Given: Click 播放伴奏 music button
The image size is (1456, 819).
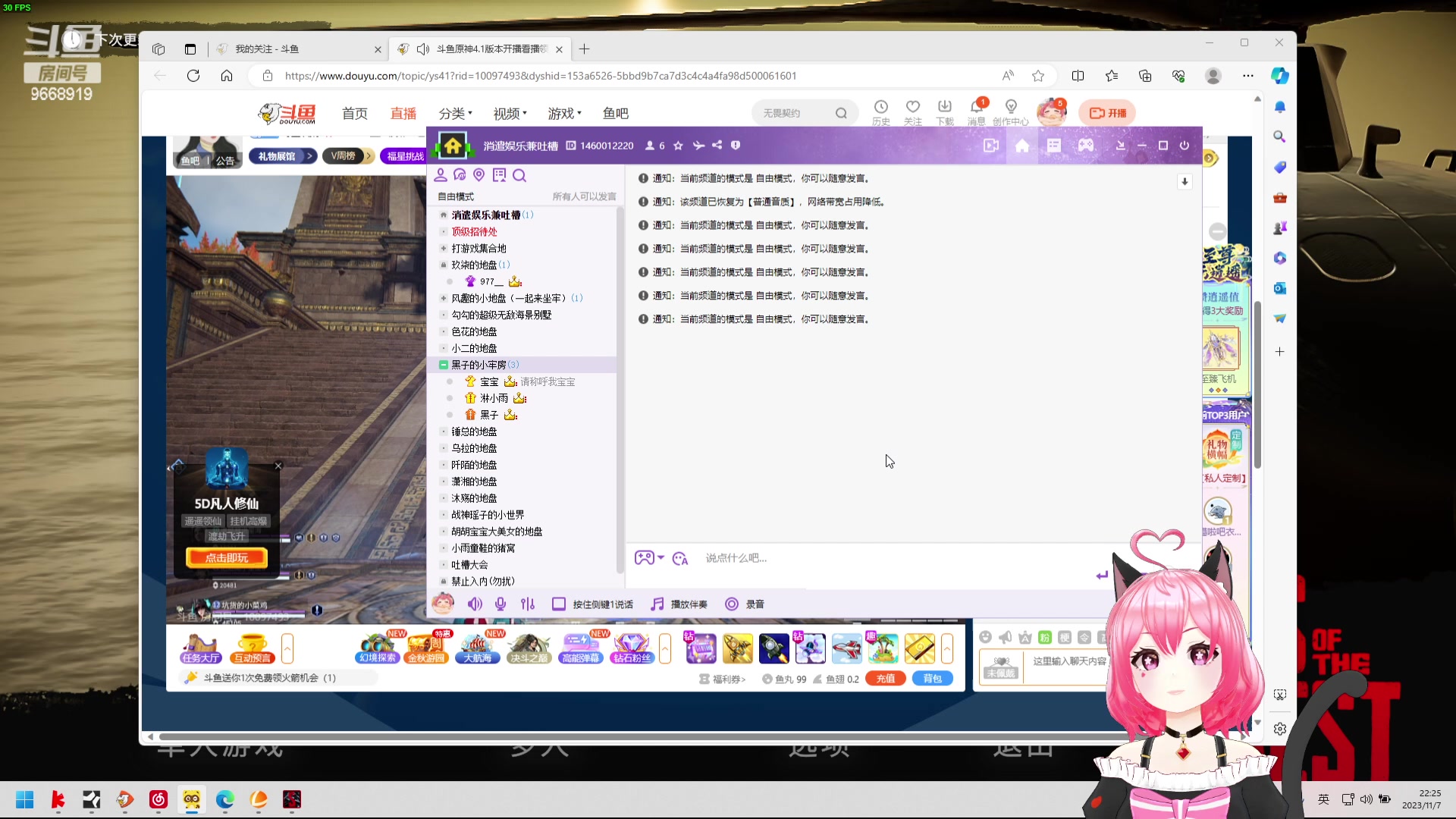Looking at the screenshot, I should coord(679,604).
